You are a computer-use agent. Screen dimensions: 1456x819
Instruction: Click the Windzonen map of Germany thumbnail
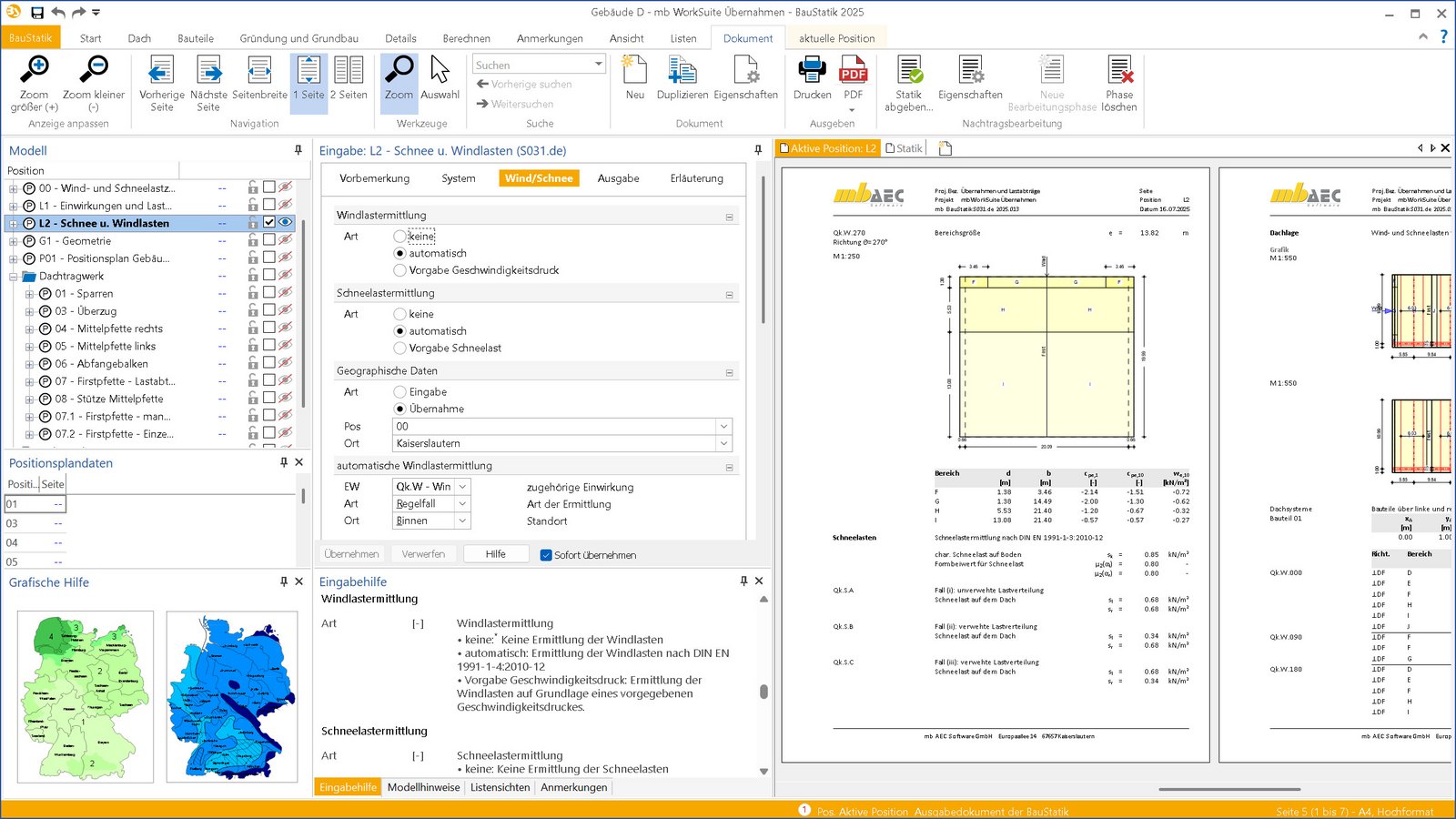click(x=86, y=697)
